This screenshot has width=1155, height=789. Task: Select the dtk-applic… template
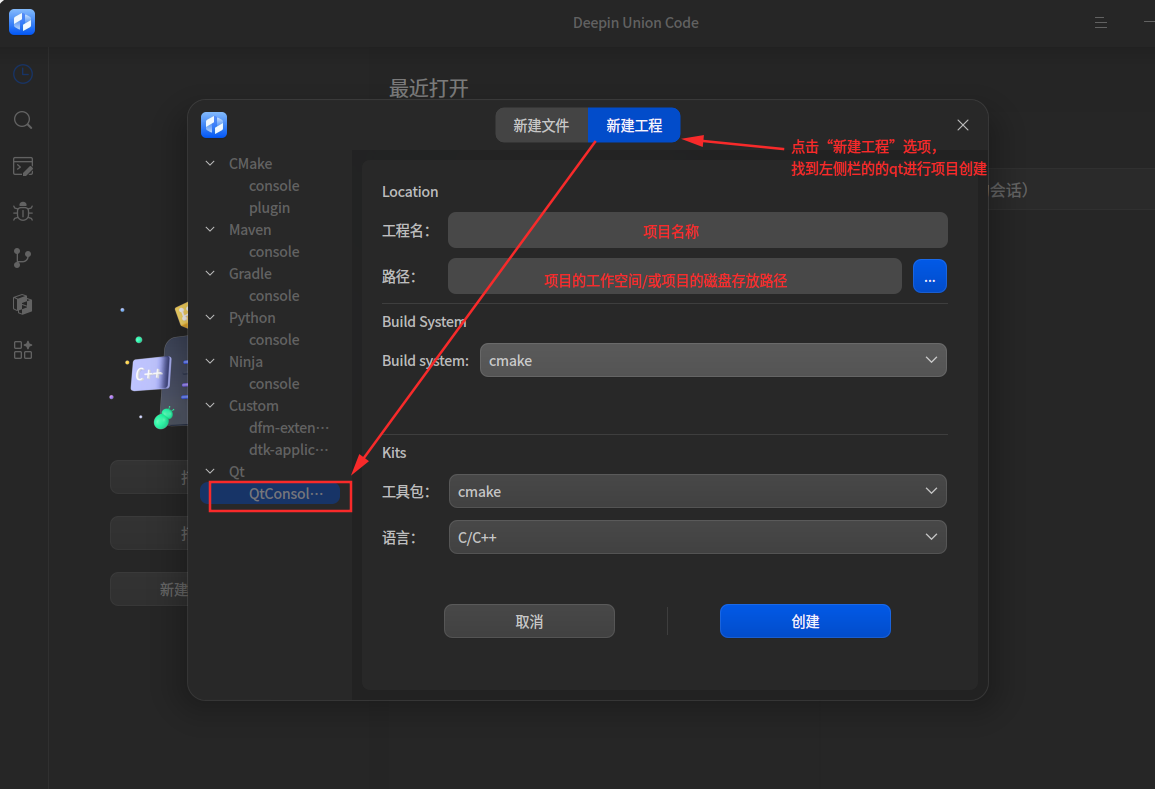click(x=289, y=449)
